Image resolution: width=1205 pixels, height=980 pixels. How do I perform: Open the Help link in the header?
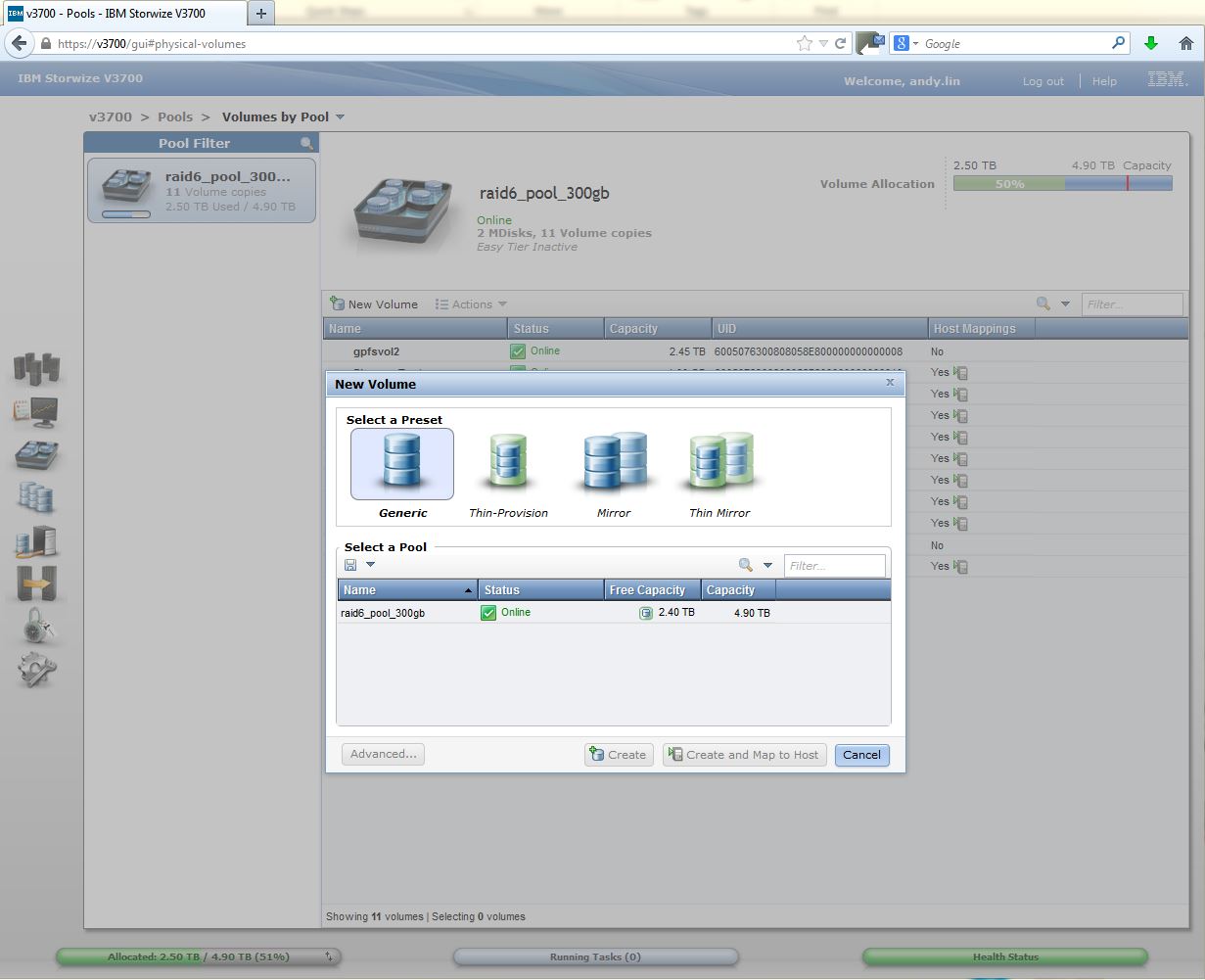click(1104, 81)
